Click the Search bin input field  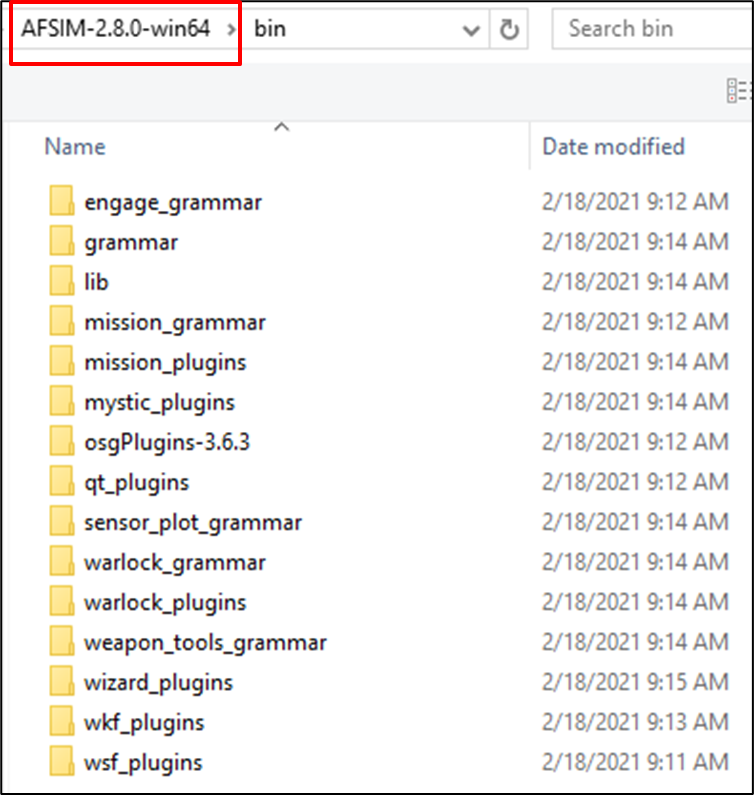click(x=652, y=29)
